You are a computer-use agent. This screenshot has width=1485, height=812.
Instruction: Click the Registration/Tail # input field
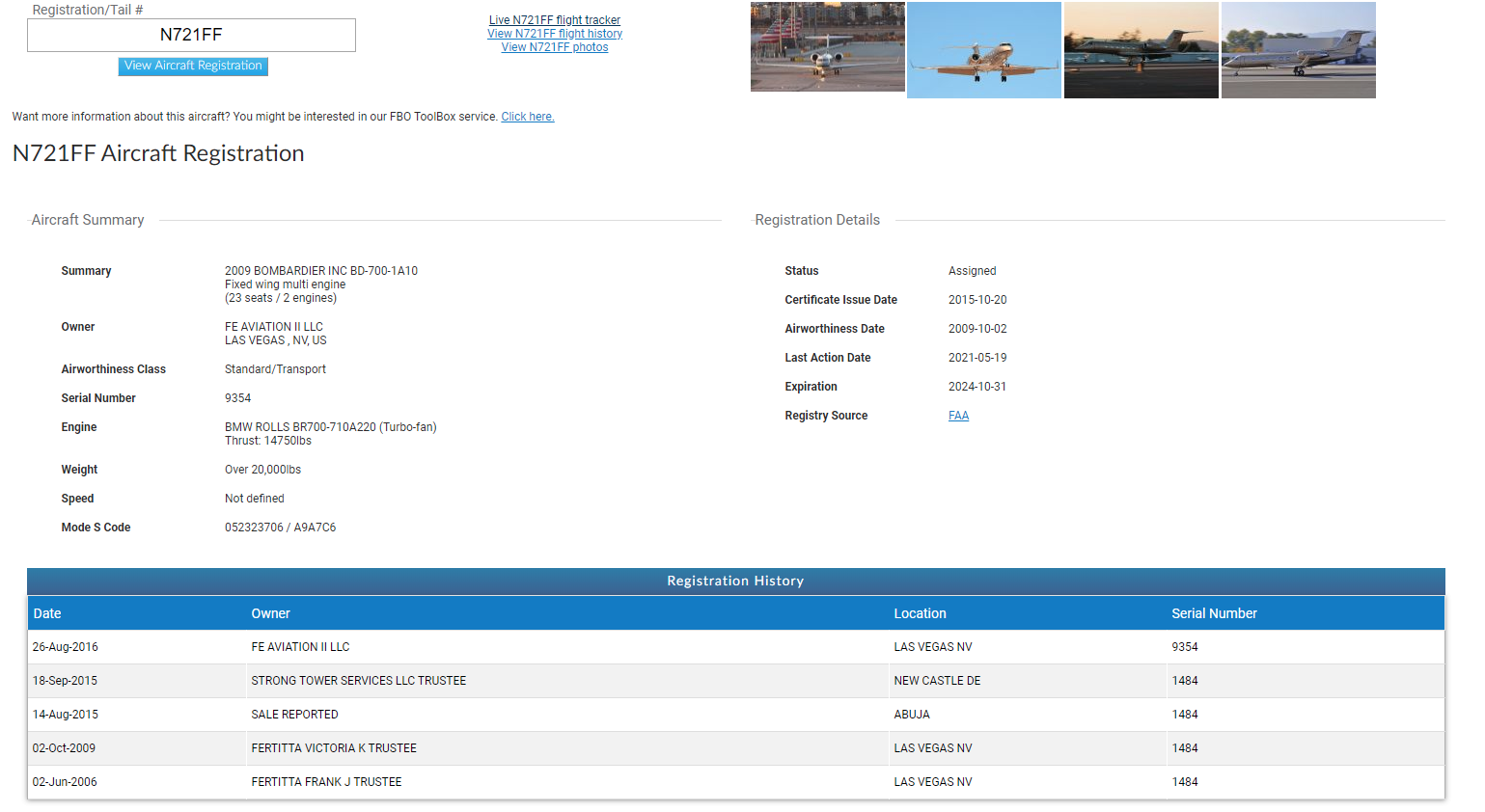coord(191,35)
